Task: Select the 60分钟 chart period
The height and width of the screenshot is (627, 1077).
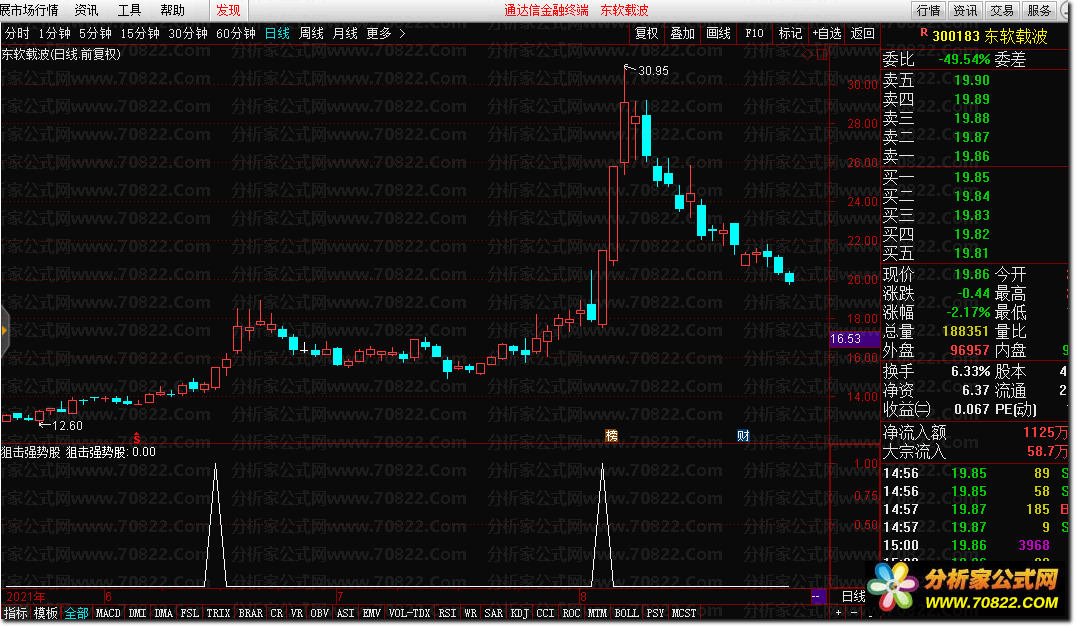Action: click(x=236, y=33)
